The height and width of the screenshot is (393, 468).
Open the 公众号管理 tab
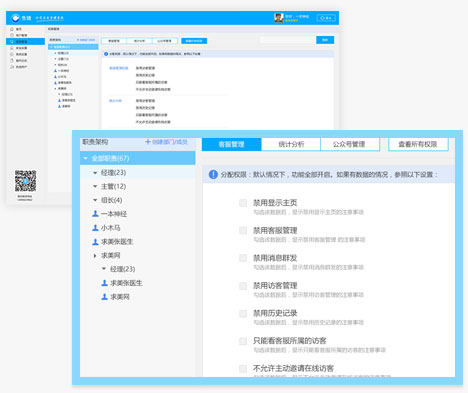click(350, 144)
